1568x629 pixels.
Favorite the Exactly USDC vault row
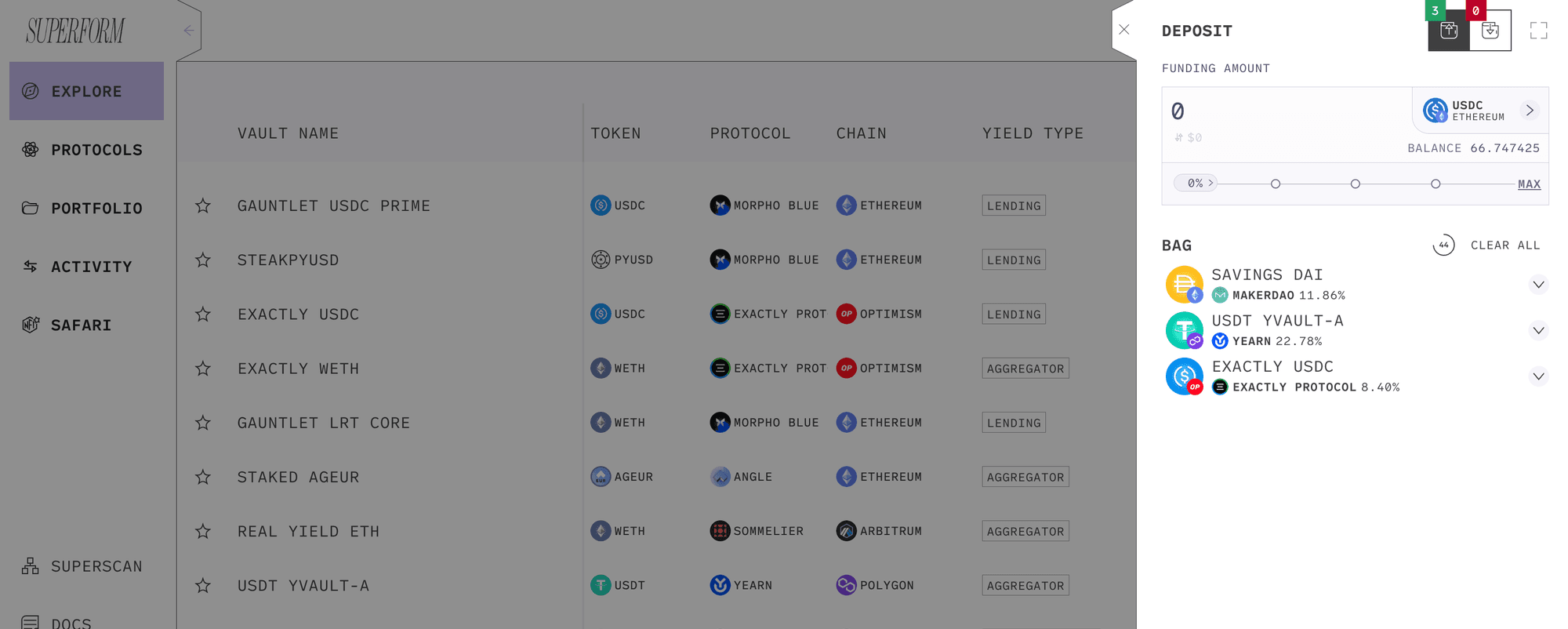tap(203, 314)
